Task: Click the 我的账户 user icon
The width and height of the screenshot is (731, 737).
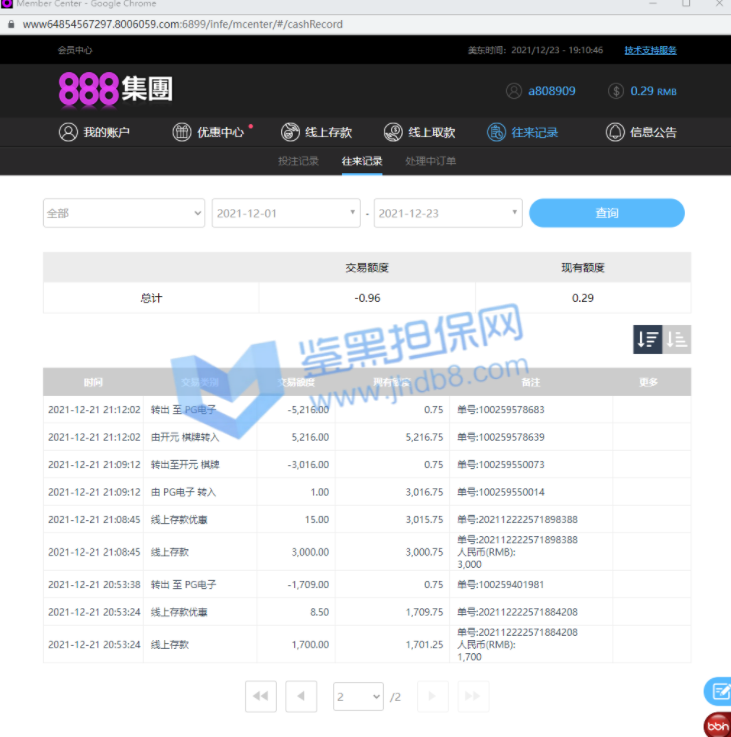Action: pos(68,132)
